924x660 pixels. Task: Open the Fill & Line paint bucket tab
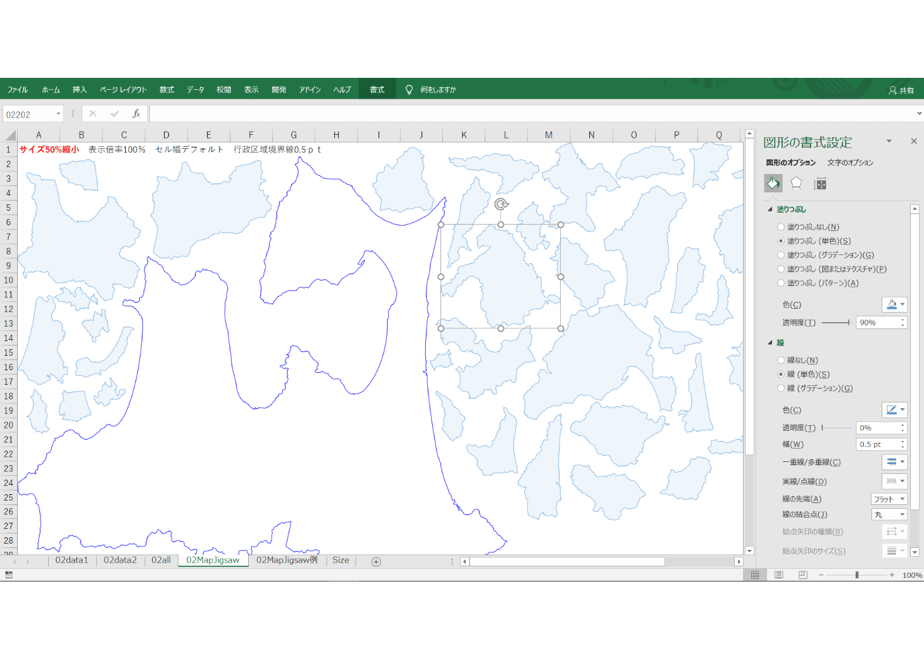(x=773, y=183)
